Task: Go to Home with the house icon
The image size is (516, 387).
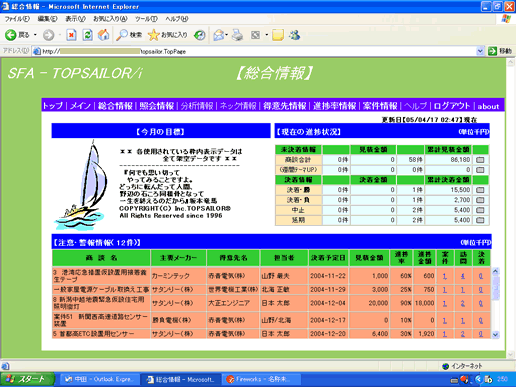Action: point(103,35)
